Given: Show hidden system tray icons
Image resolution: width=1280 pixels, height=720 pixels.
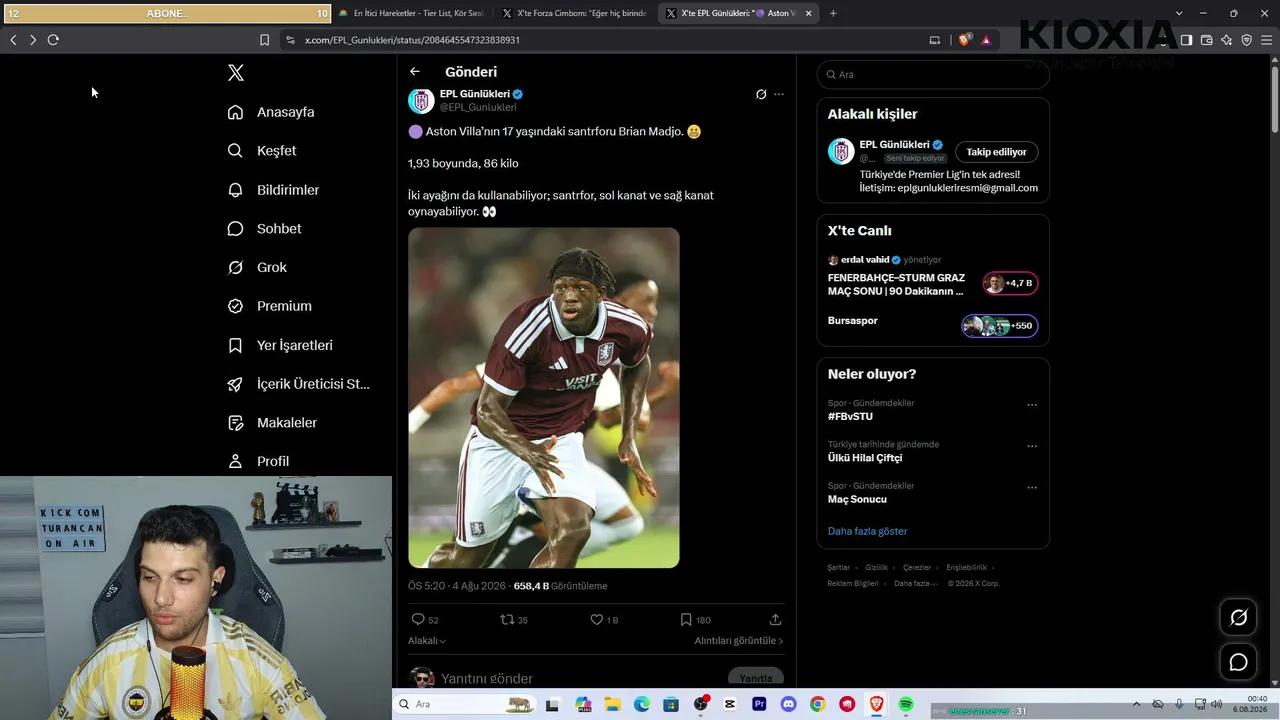Looking at the screenshot, I should coord(1136,704).
